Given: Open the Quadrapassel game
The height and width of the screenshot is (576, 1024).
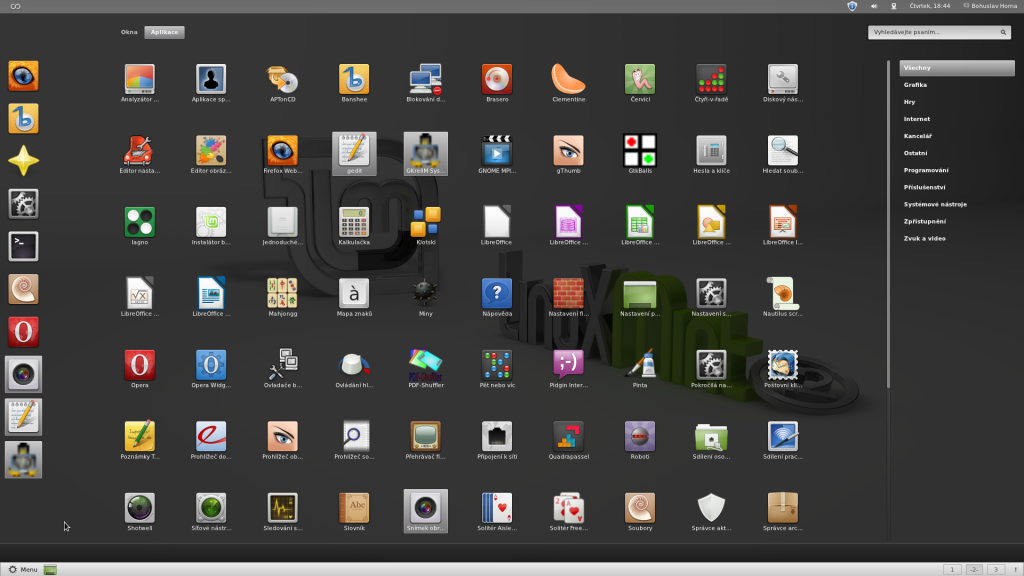Looking at the screenshot, I should [568, 440].
